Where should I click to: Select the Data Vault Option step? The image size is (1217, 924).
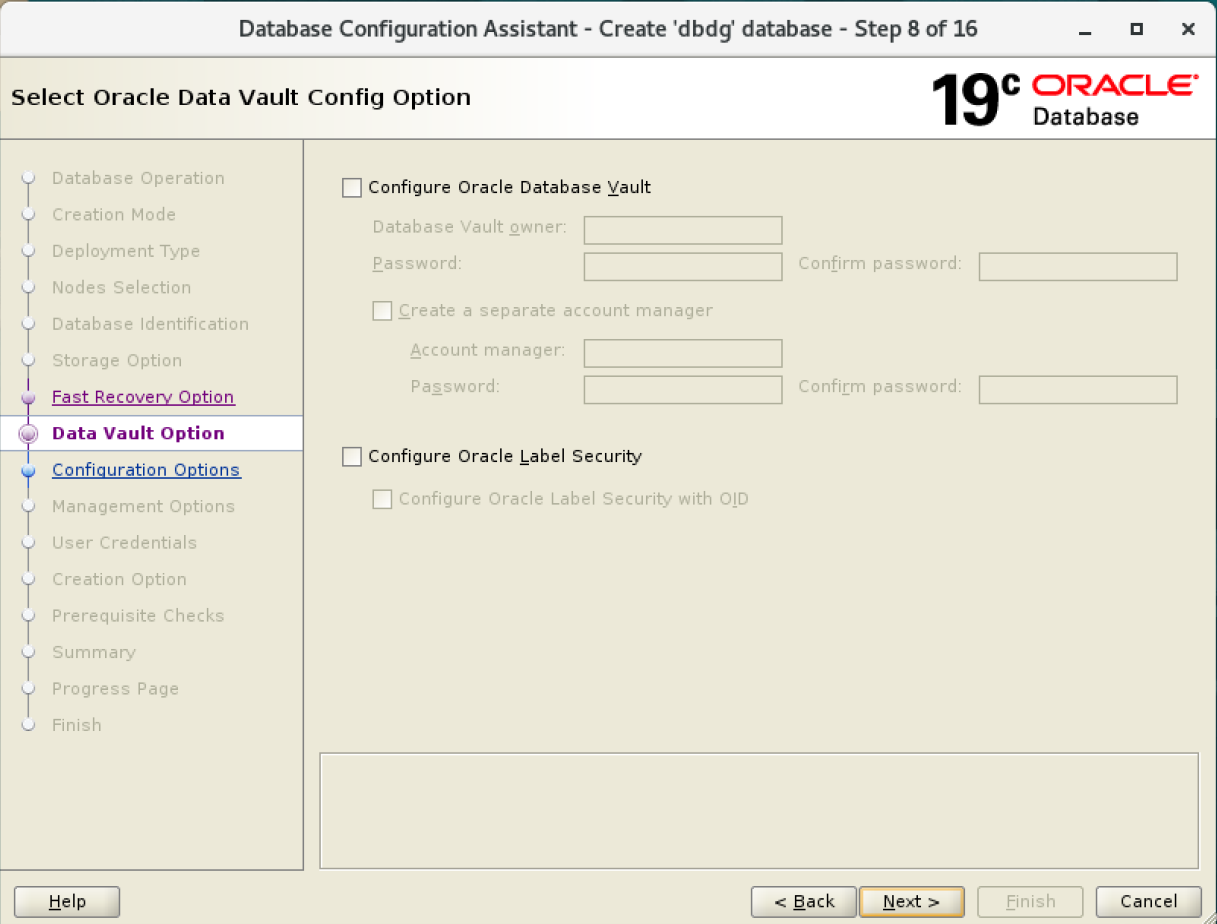tap(138, 433)
